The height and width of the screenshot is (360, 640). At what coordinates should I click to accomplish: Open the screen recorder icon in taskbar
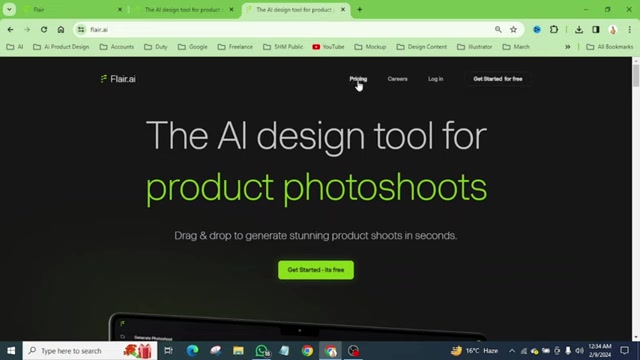pos(353,351)
